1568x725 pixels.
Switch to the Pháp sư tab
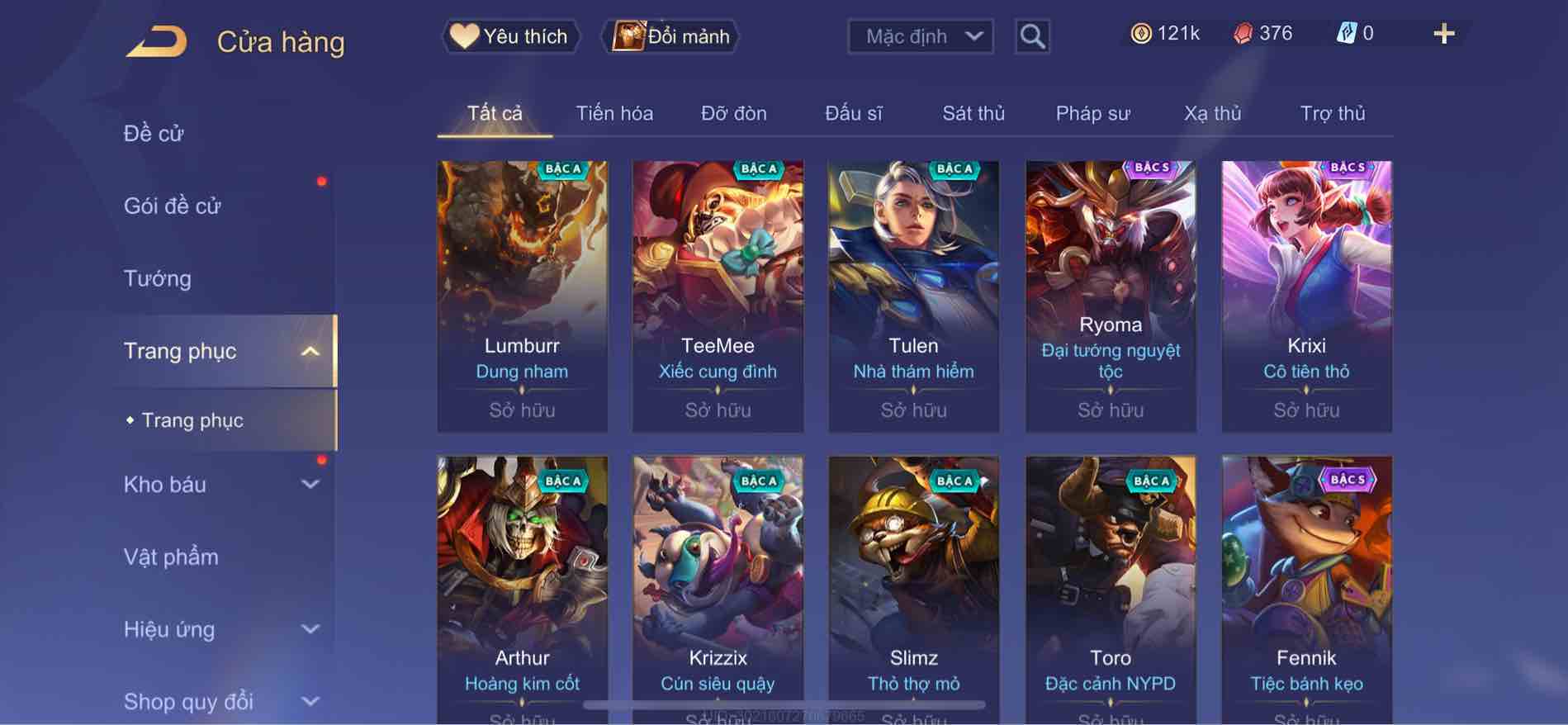pyautogui.click(x=1092, y=113)
